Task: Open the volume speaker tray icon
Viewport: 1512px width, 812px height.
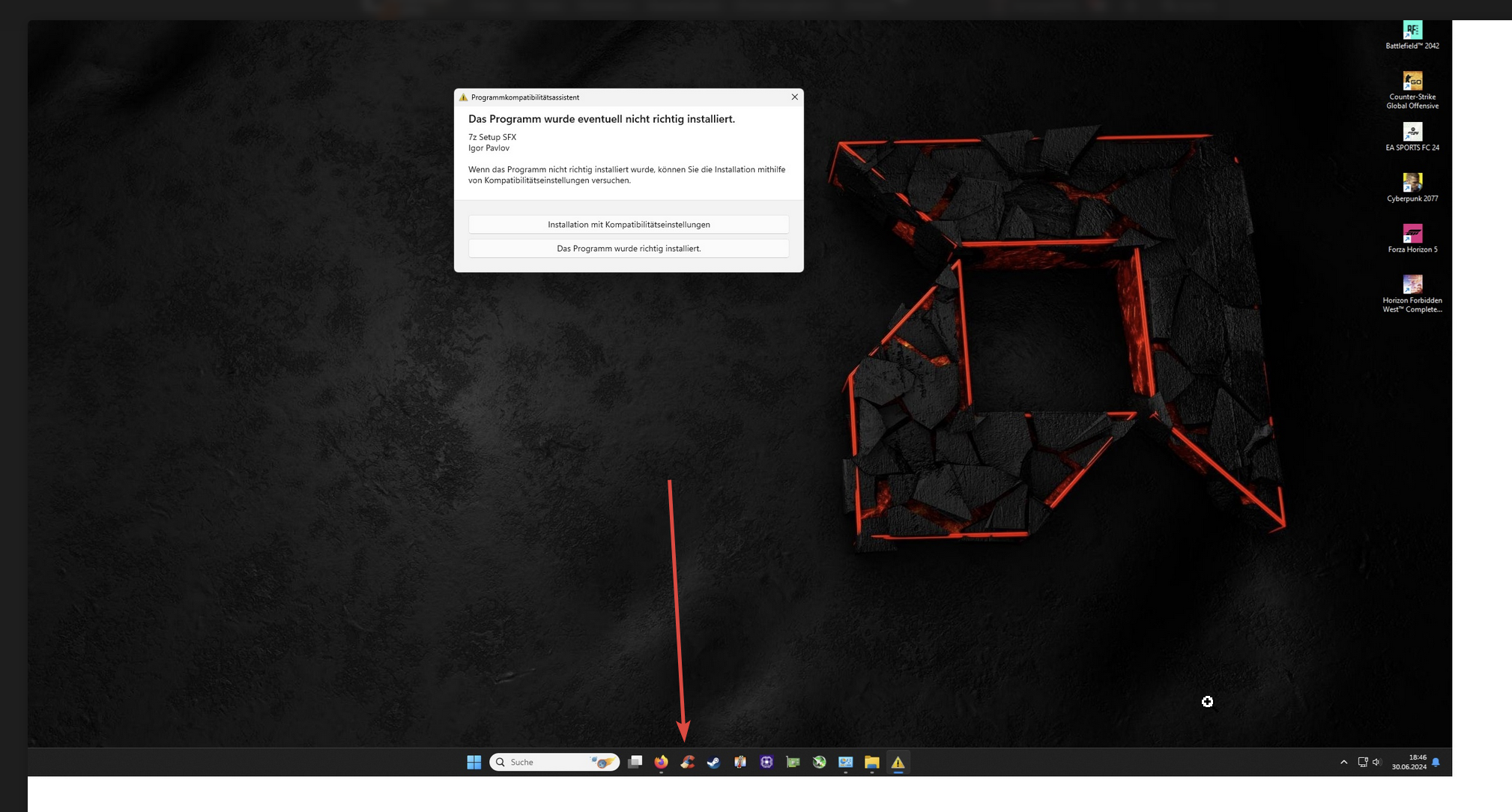Action: [x=1376, y=763]
